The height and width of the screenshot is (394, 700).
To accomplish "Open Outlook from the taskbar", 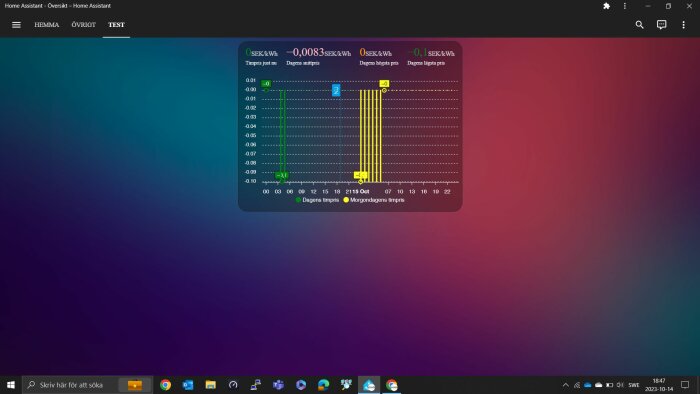I will [188, 385].
